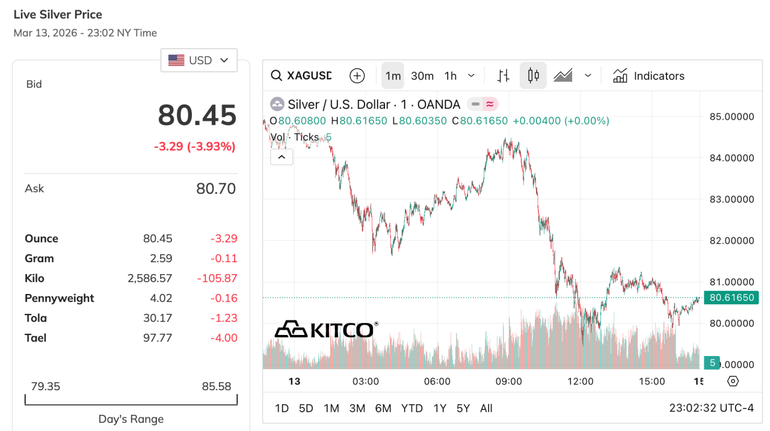
Task: Click the All date range button
Action: [x=486, y=408]
